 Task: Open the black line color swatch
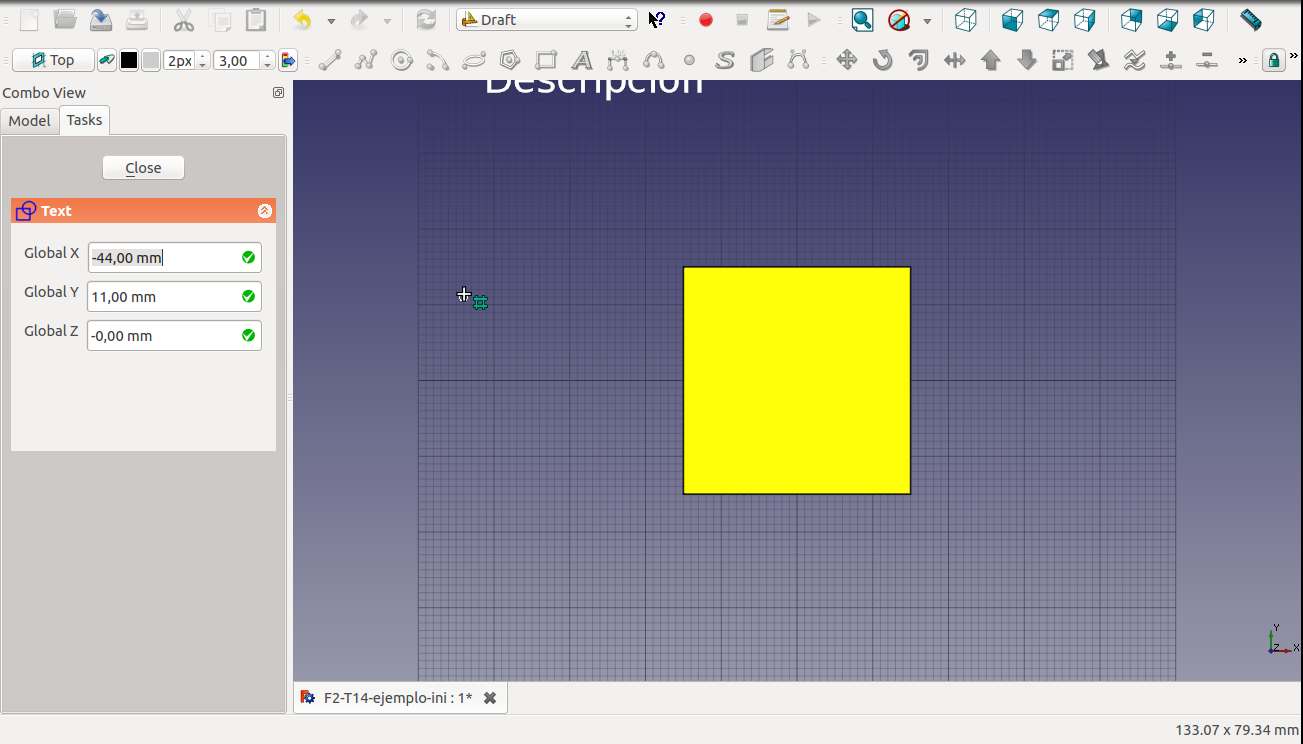point(129,61)
